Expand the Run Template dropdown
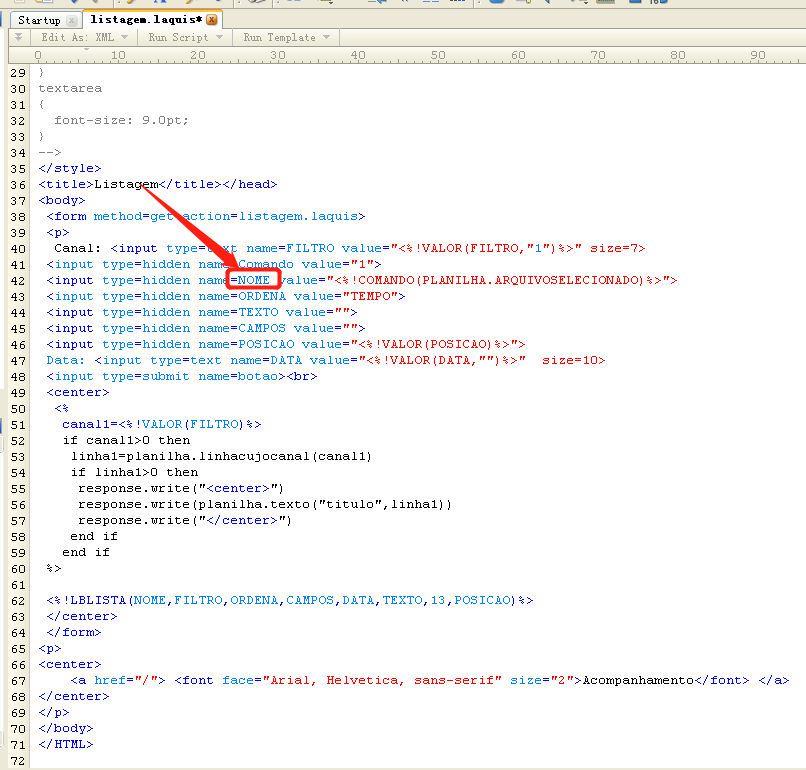The image size is (806, 770). (285, 38)
